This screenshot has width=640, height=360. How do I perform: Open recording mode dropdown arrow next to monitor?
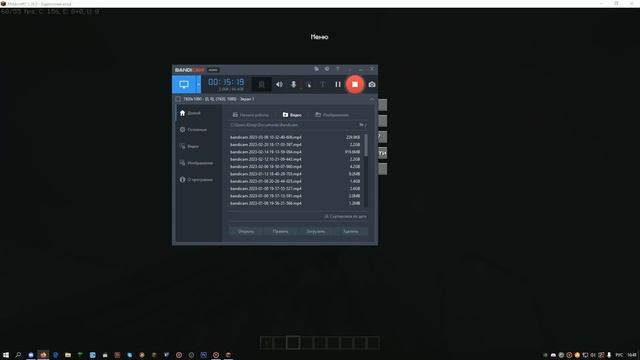[x=199, y=84]
